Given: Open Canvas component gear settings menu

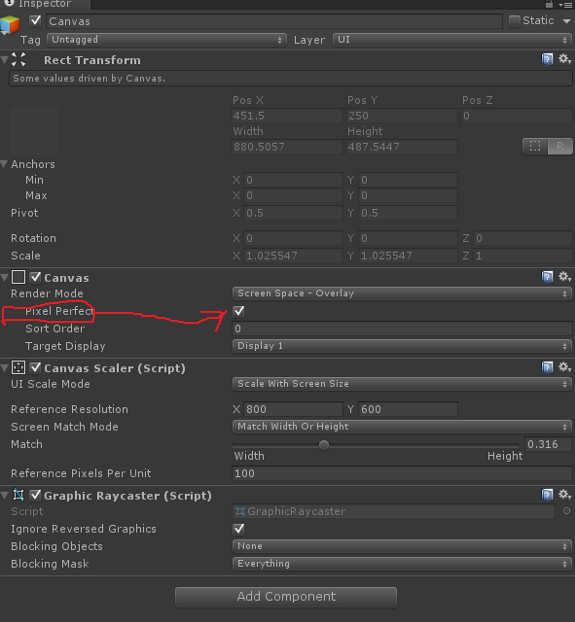Looking at the screenshot, I should coord(565,277).
